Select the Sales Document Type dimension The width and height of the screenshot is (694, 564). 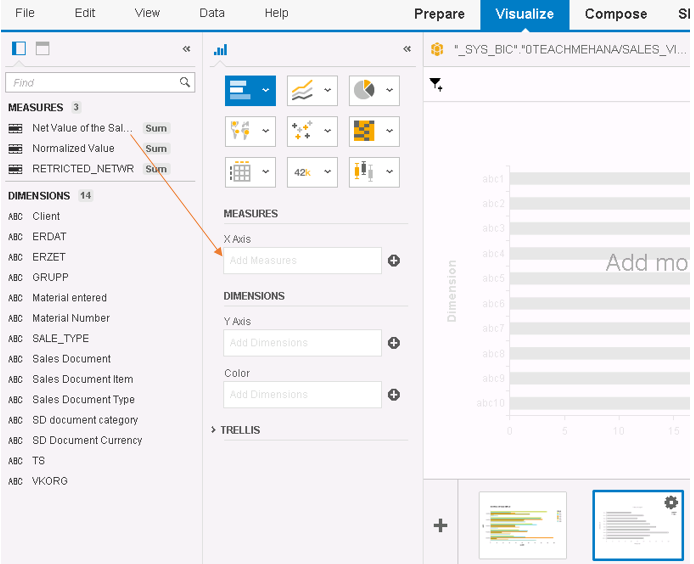[83, 400]
